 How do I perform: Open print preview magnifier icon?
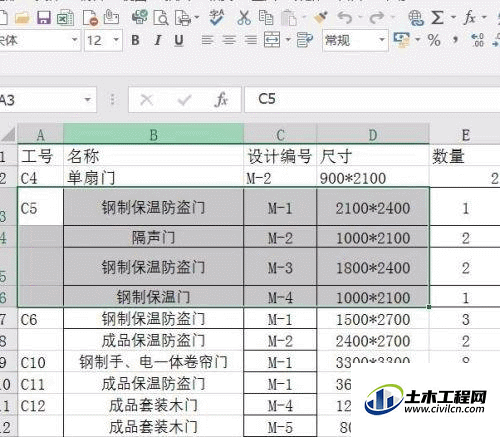click(x=161, y=17)
